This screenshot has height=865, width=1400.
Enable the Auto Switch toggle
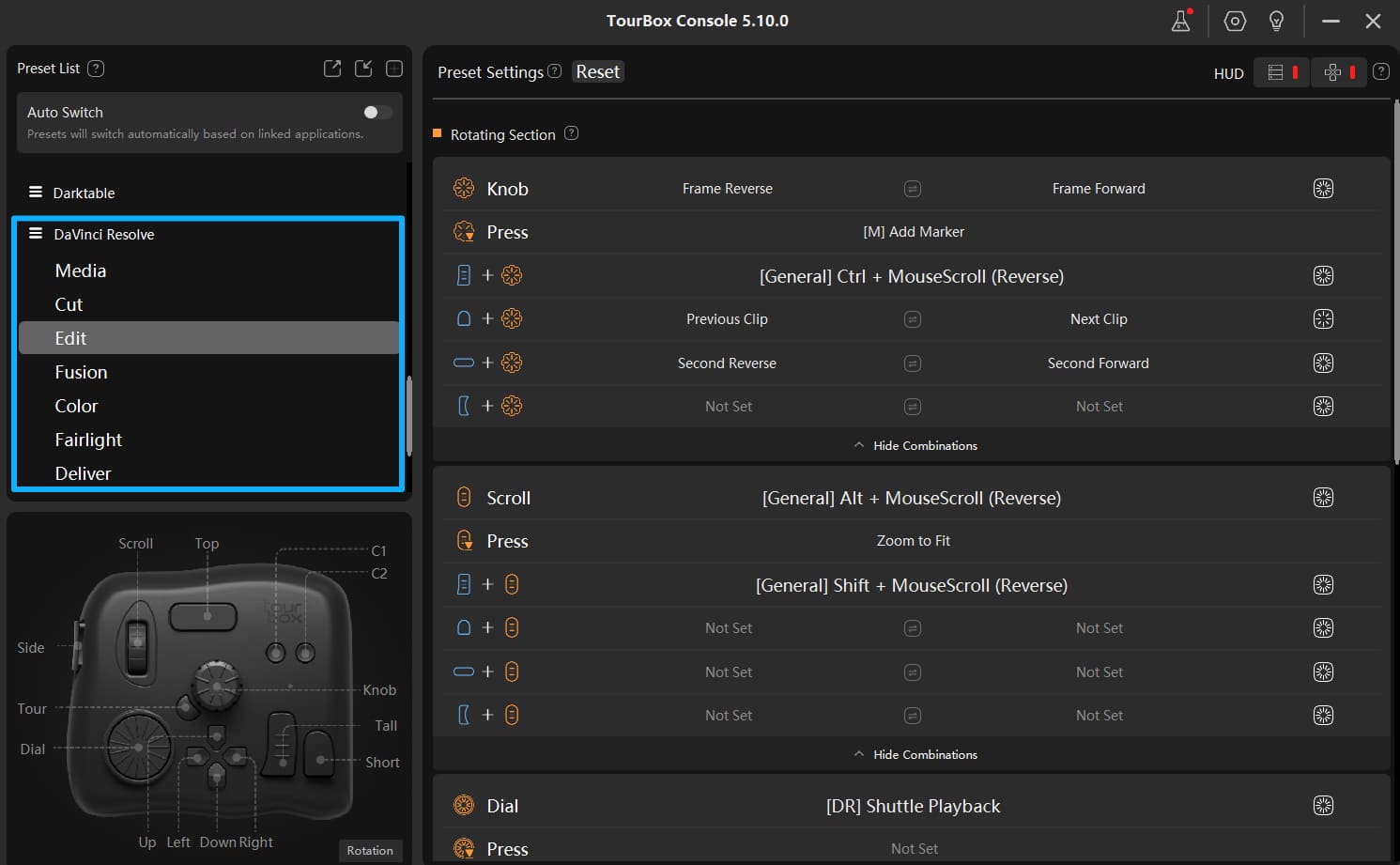click(x=376, y=112)
